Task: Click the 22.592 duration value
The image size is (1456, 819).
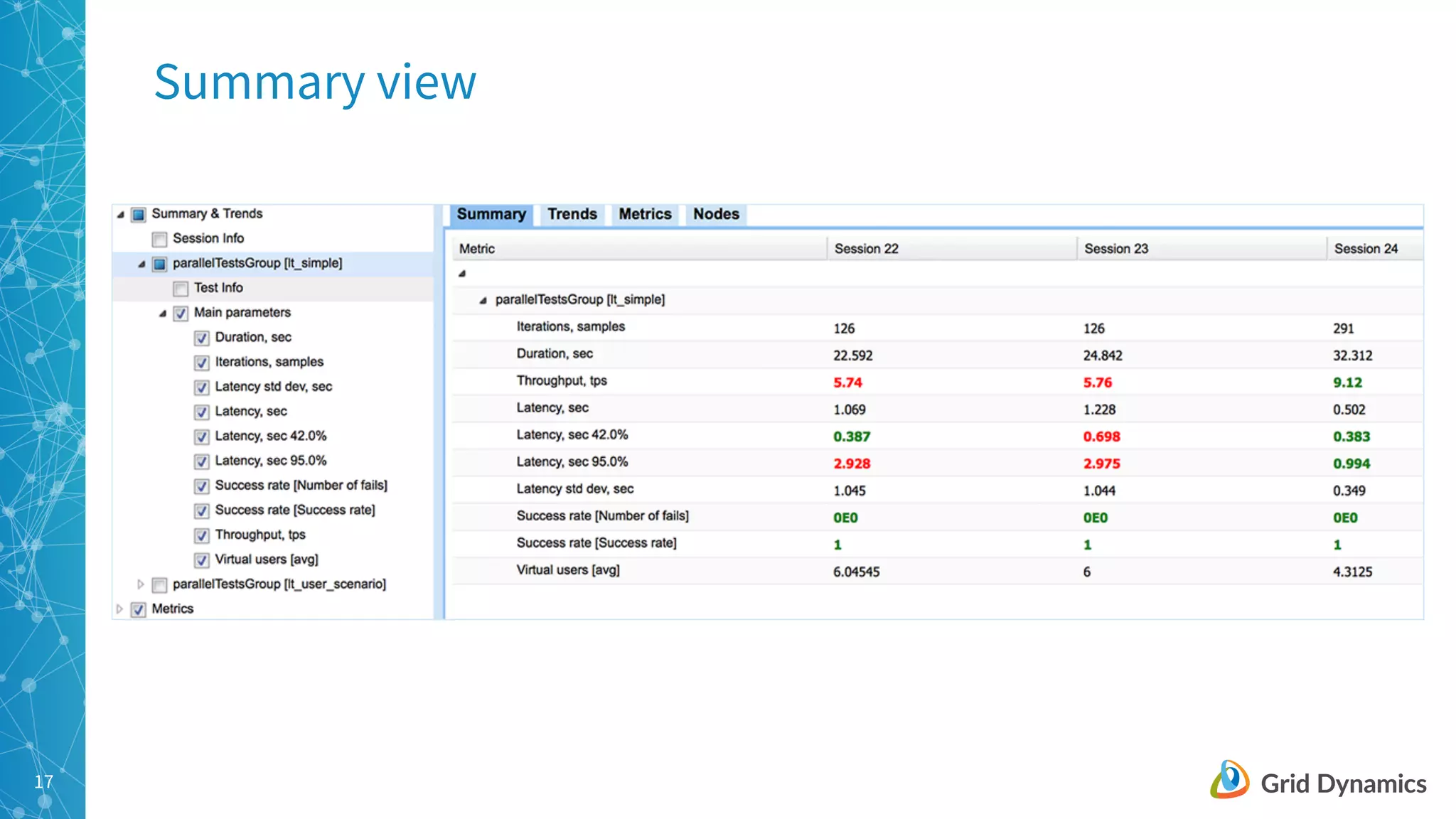Action: coord(852,355)
